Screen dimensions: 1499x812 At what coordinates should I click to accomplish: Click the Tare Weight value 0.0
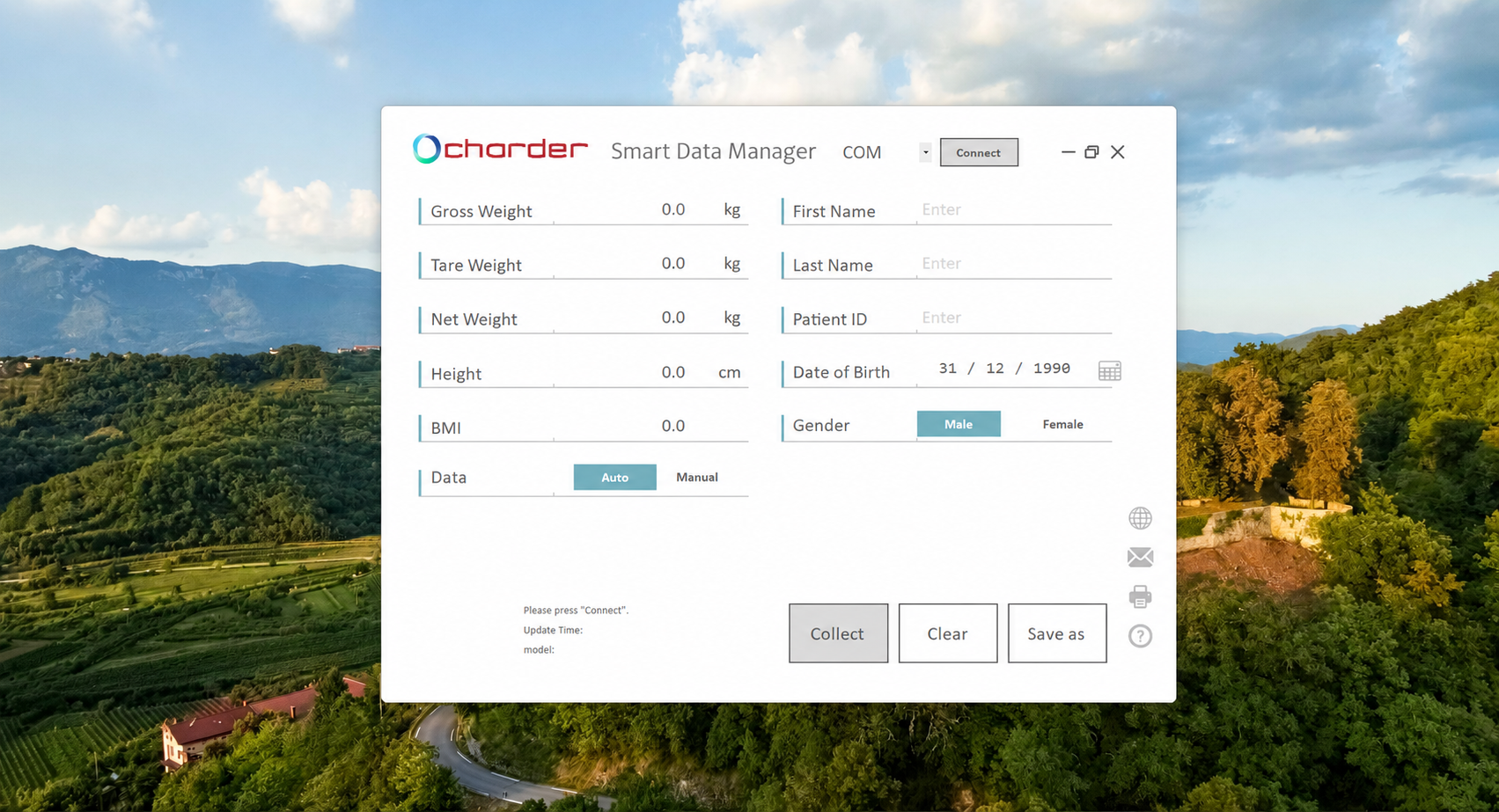pyautogui.click(x=673, y=263)
